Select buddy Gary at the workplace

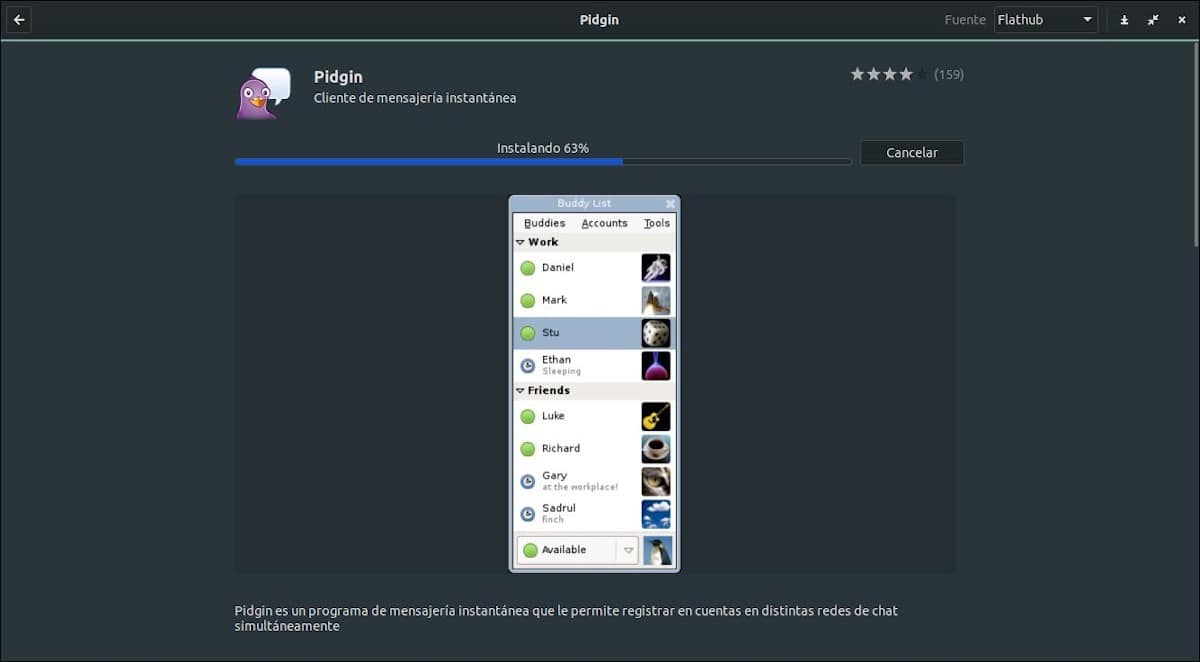coord(594,481)
